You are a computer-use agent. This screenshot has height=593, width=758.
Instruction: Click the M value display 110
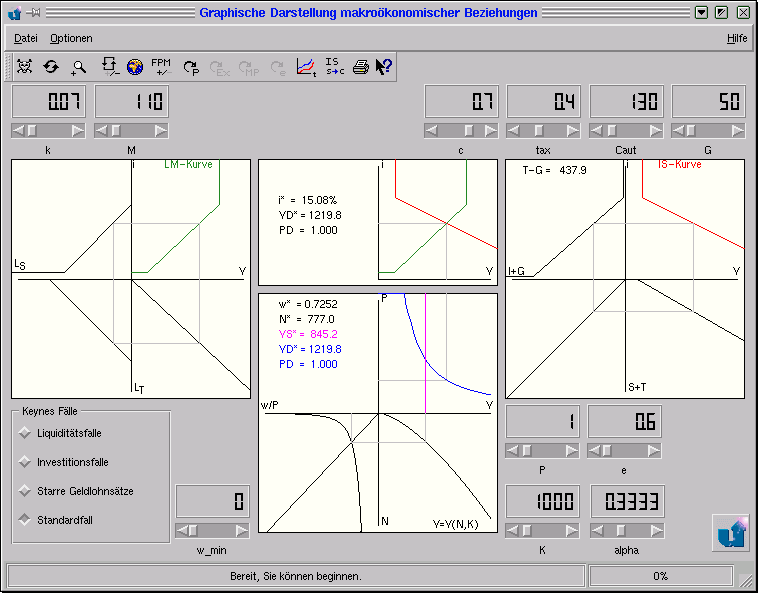pos(132,101)
